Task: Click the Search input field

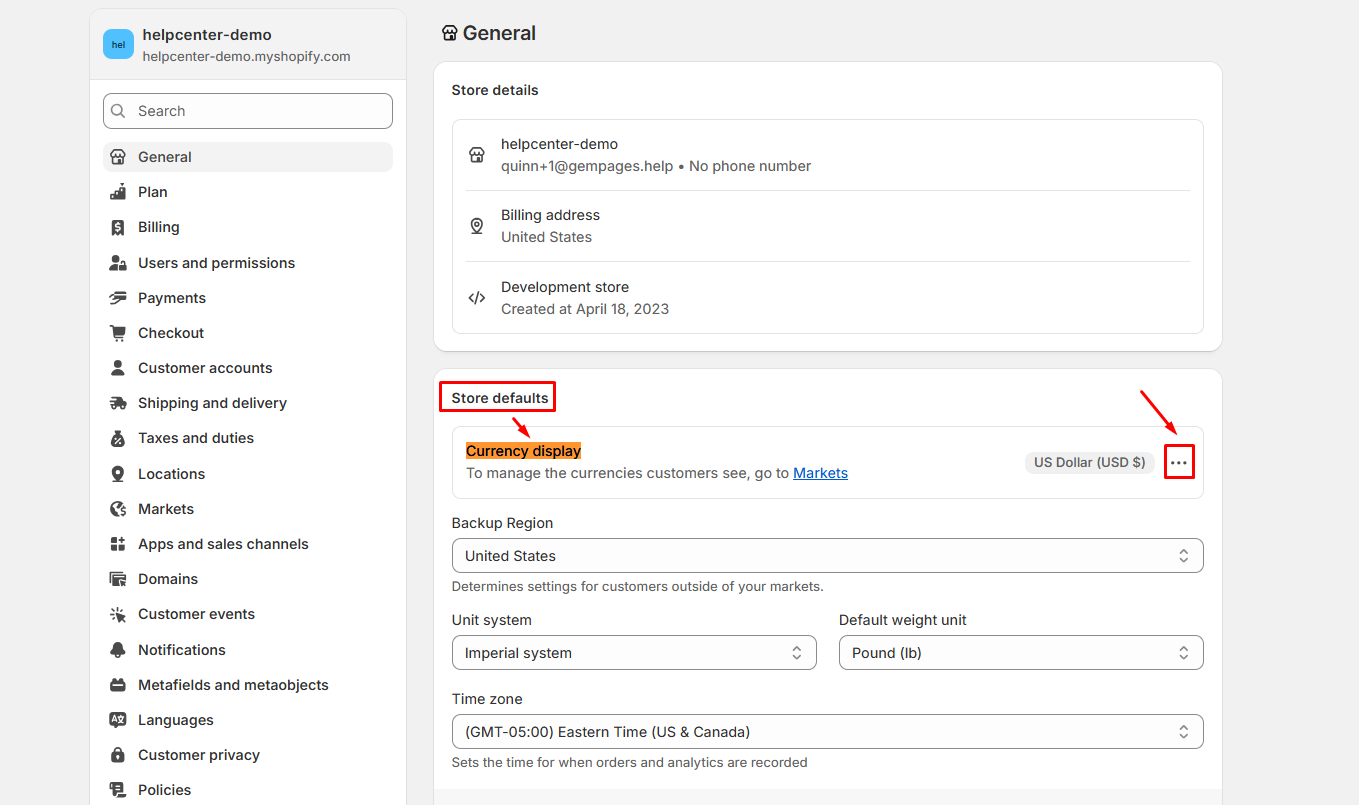Action: pyautogui.click(x=248, y=111)
